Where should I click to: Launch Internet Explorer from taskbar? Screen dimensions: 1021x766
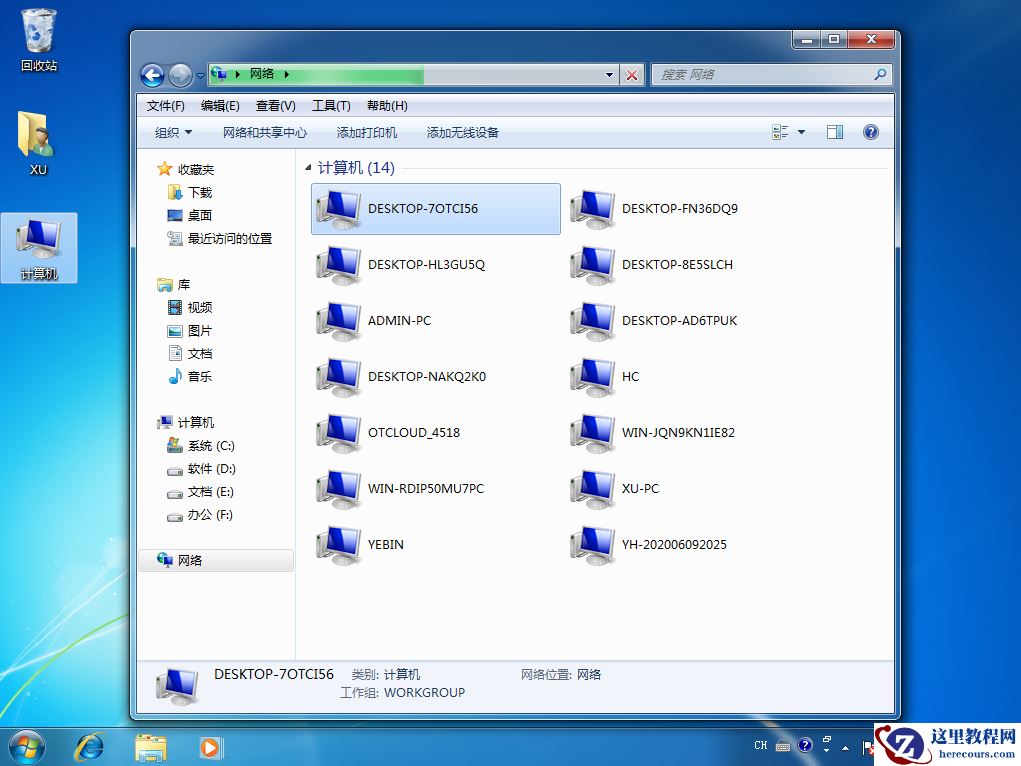(90, 746)
